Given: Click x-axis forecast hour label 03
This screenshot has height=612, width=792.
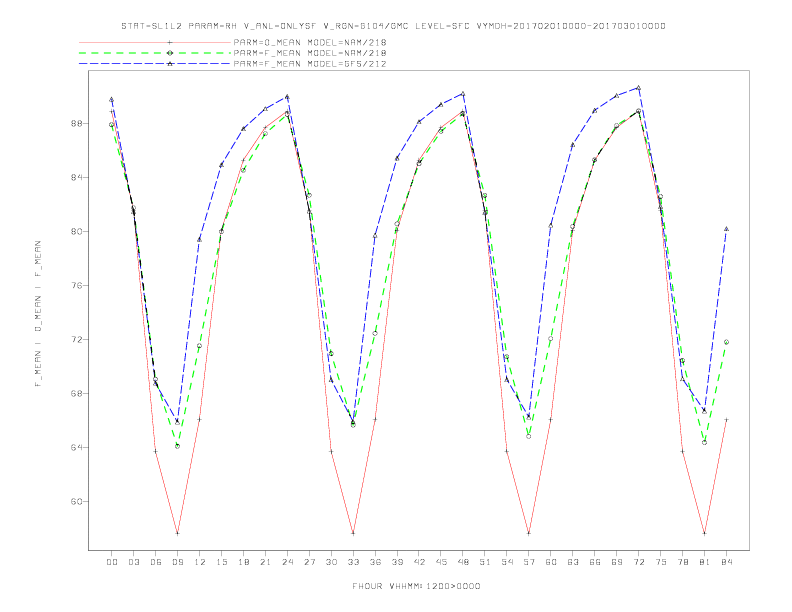Looking at the screenshot, I should [133, 562].
